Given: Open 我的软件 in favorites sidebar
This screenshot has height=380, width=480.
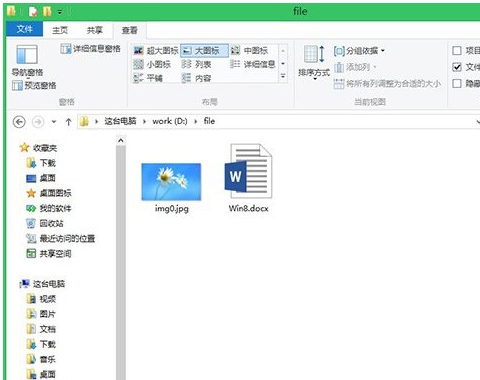Looking at the screenshot, I should (49, 208).
